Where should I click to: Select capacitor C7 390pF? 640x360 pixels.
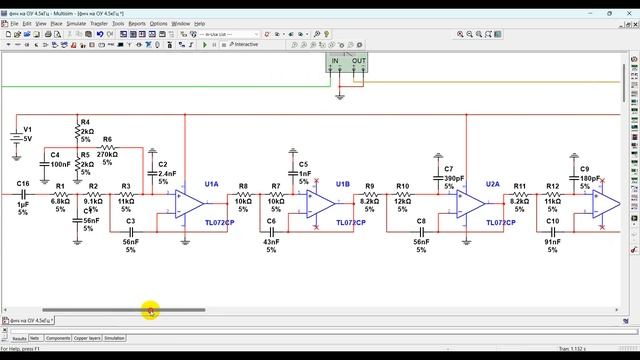438,178
